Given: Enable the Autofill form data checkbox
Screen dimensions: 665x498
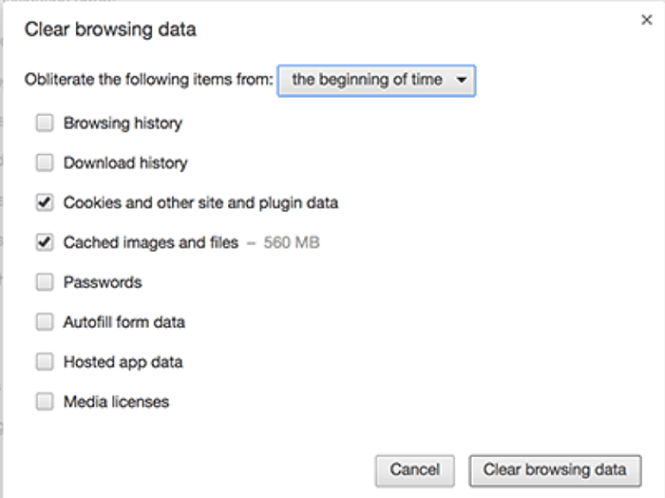Looking at the screenshot, I should pos(44,322).
